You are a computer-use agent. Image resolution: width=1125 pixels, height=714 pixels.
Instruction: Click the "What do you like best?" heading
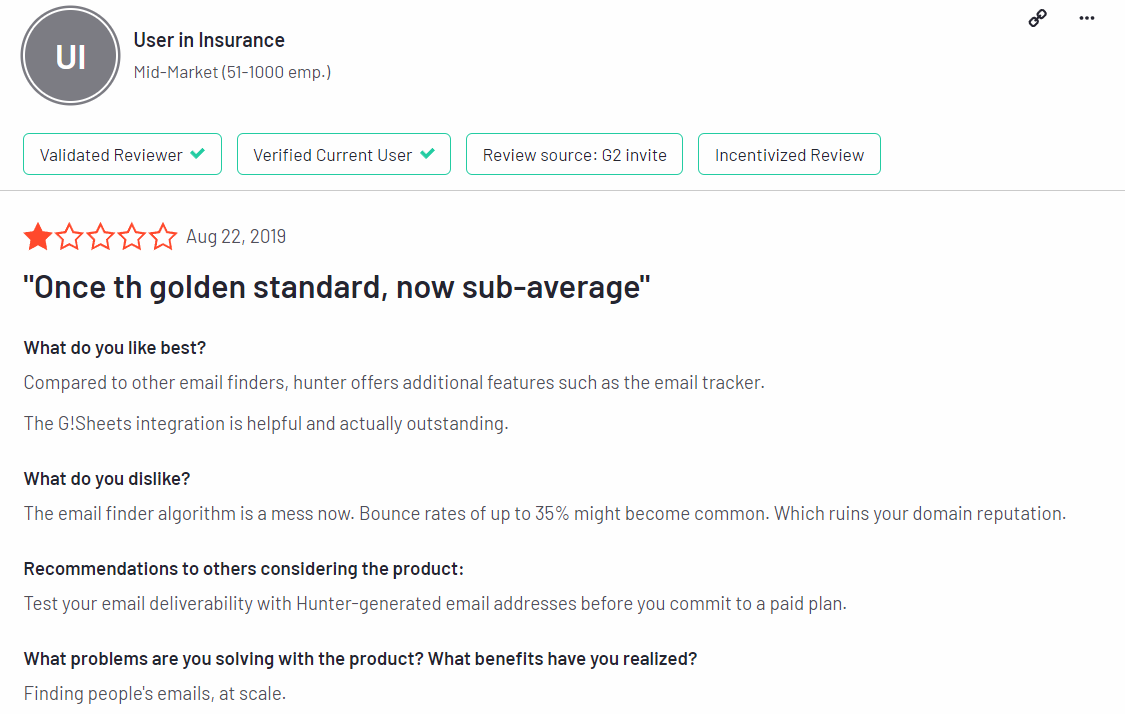pos(115,348)
